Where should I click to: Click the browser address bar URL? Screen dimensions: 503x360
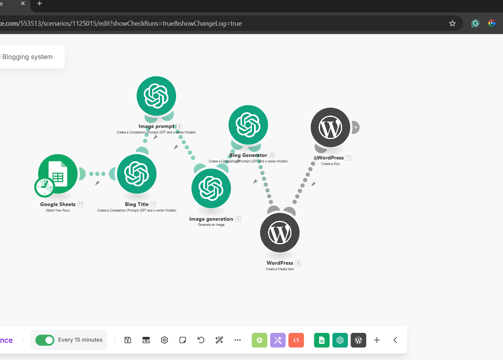(x=121, y=23)
